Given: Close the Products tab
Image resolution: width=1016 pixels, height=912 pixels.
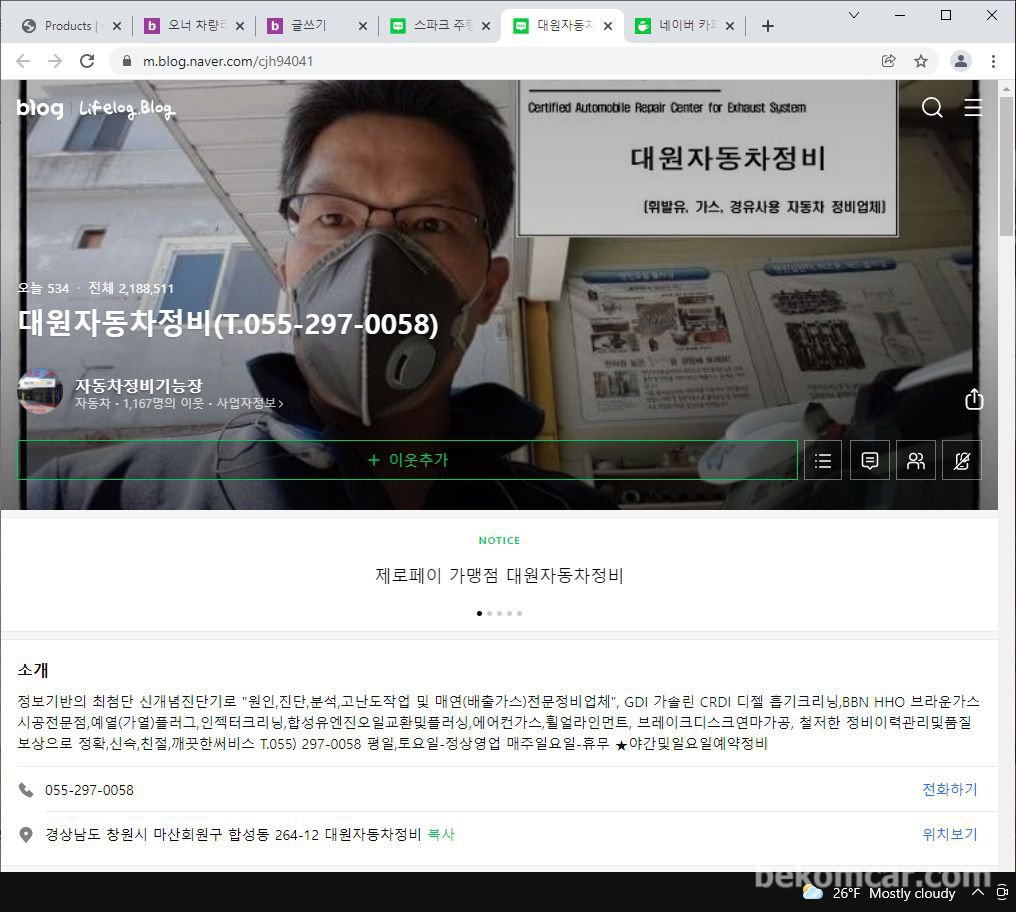Looking at the screenshot, I should point(117,26).
